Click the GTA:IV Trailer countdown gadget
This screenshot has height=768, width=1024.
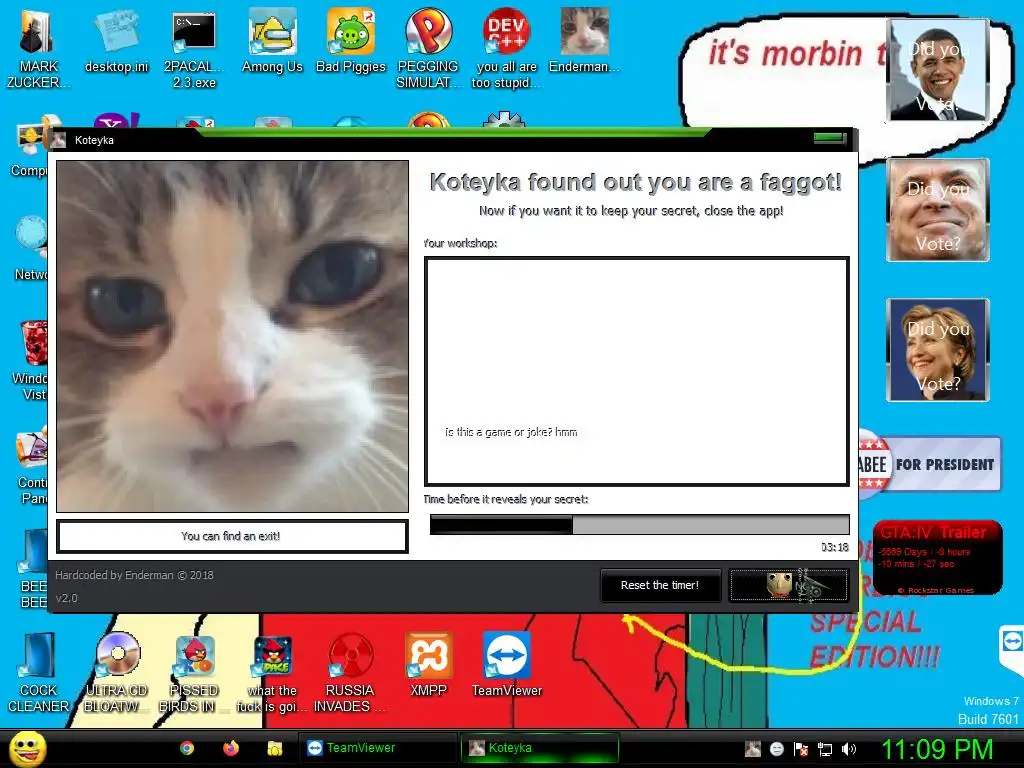pyautogui.click(x=937, y=557)
